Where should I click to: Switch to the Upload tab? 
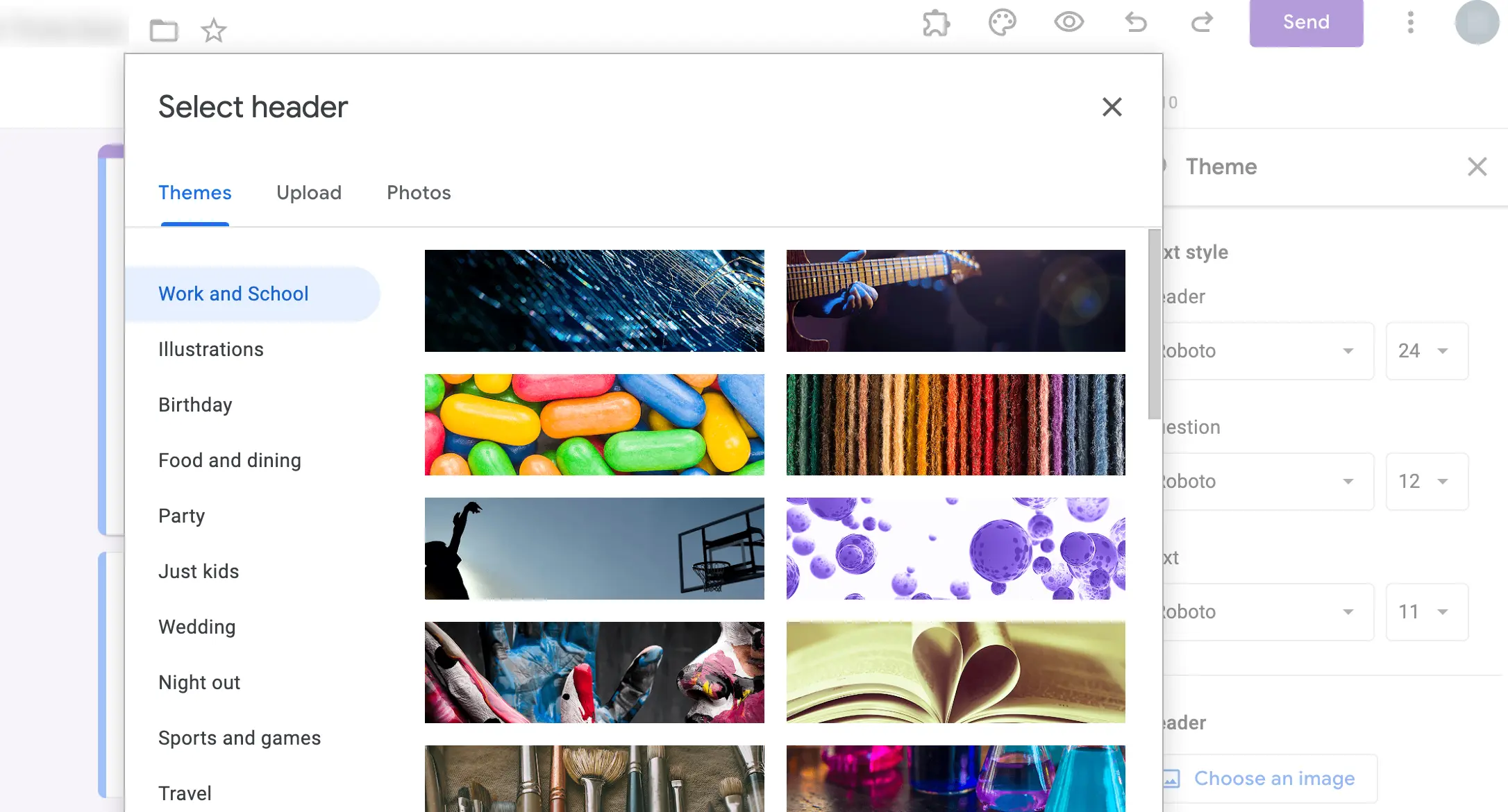pos(309,192)
